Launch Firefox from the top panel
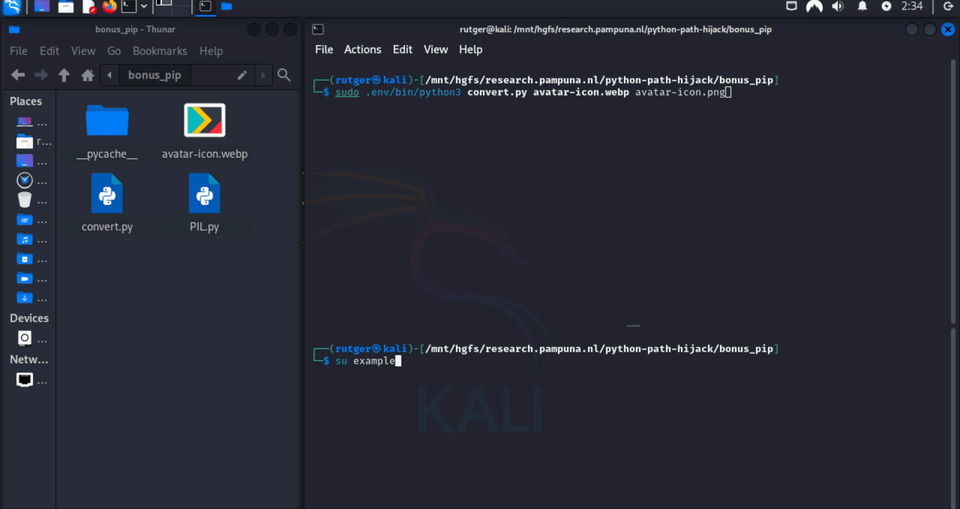 110,7
